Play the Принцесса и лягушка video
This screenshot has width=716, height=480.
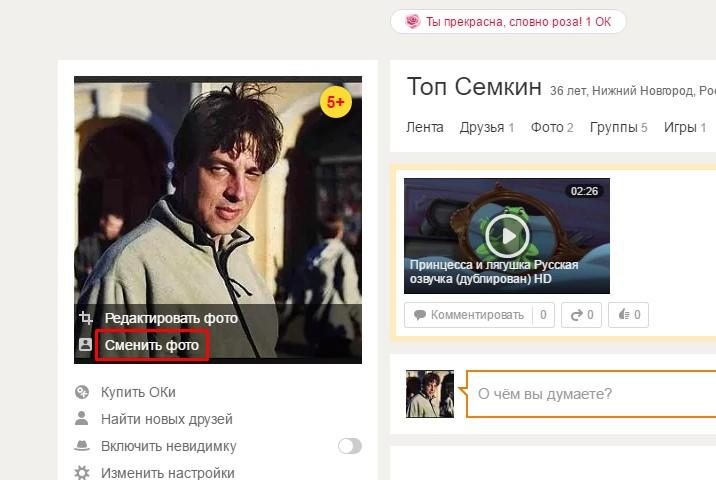[x=507, y=236]
